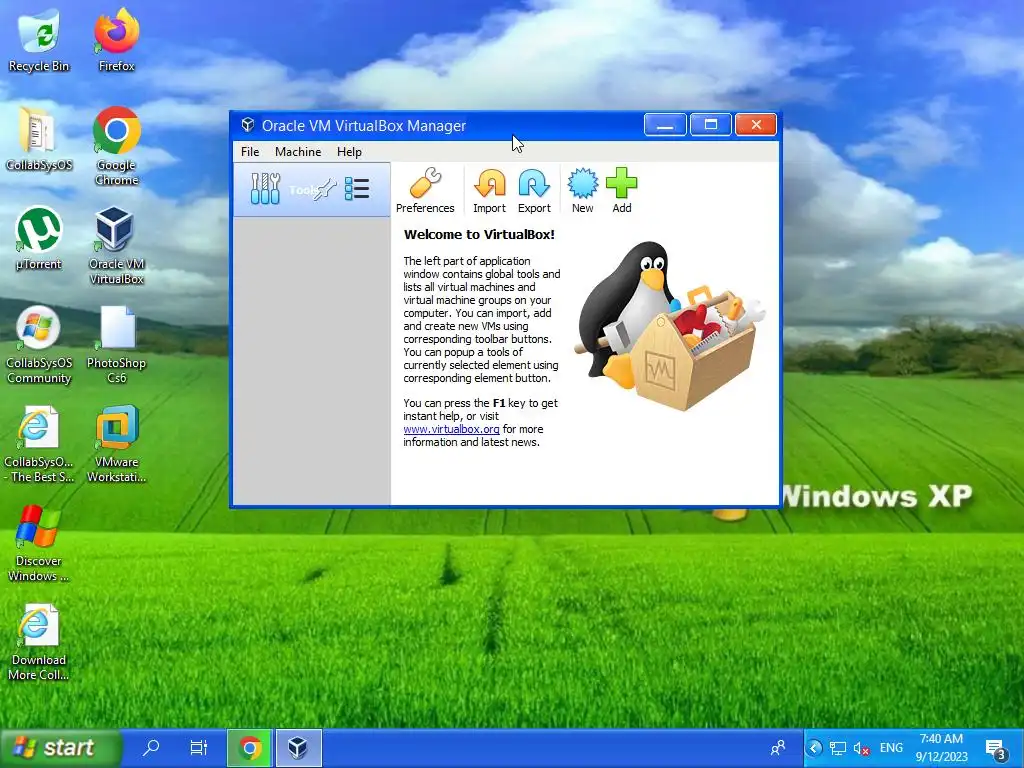Select the Google Chrome desktop icon
The height and width of the screenshot is (768, 1024).
(116, 146)
